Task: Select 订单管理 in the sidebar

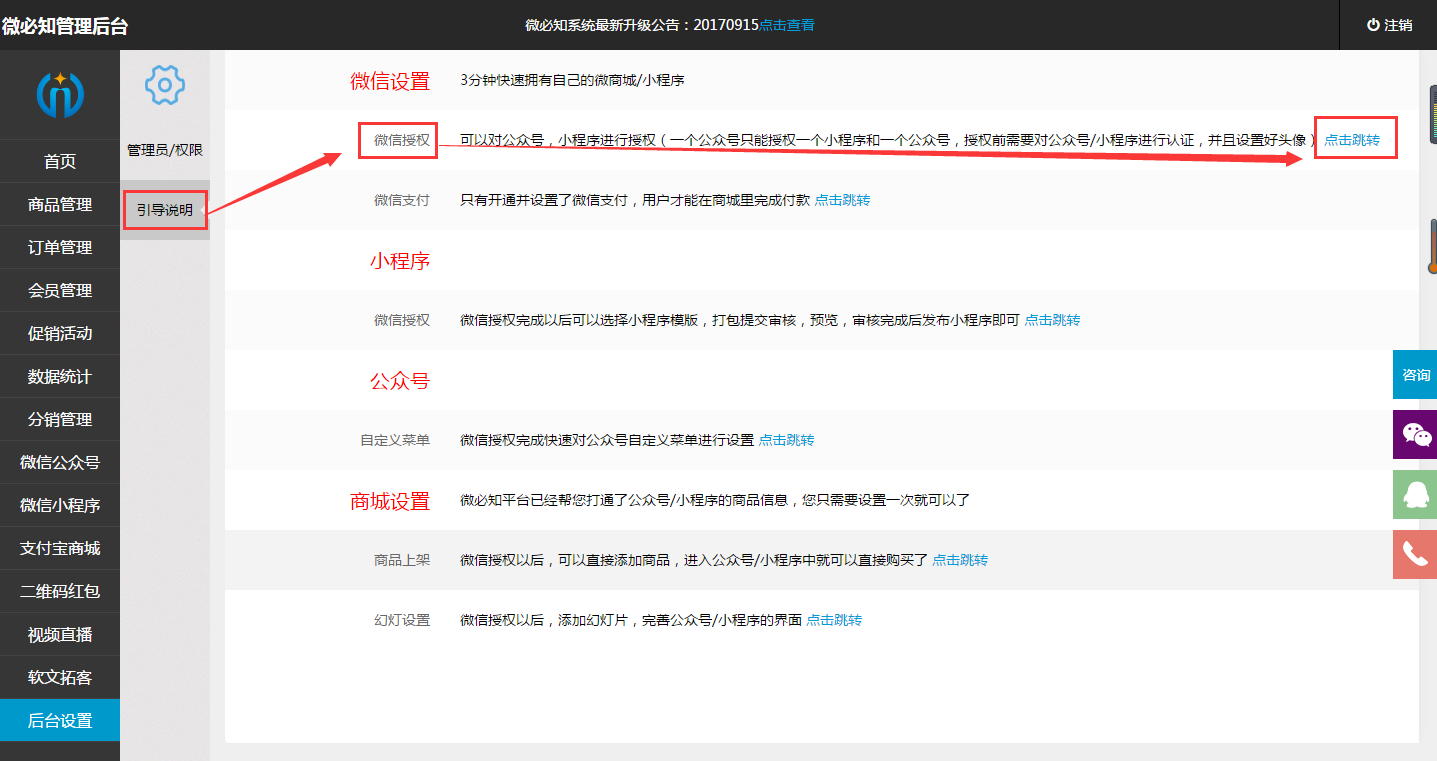Action: tap(60, 248)
